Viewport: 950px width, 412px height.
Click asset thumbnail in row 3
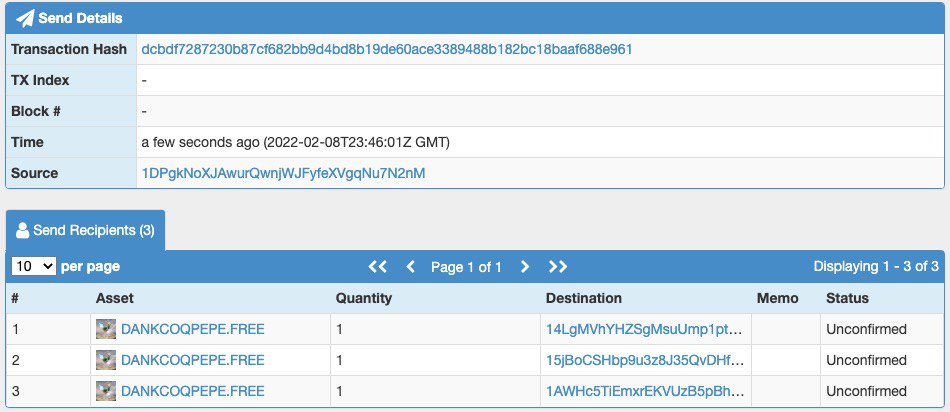pos(105,391)
